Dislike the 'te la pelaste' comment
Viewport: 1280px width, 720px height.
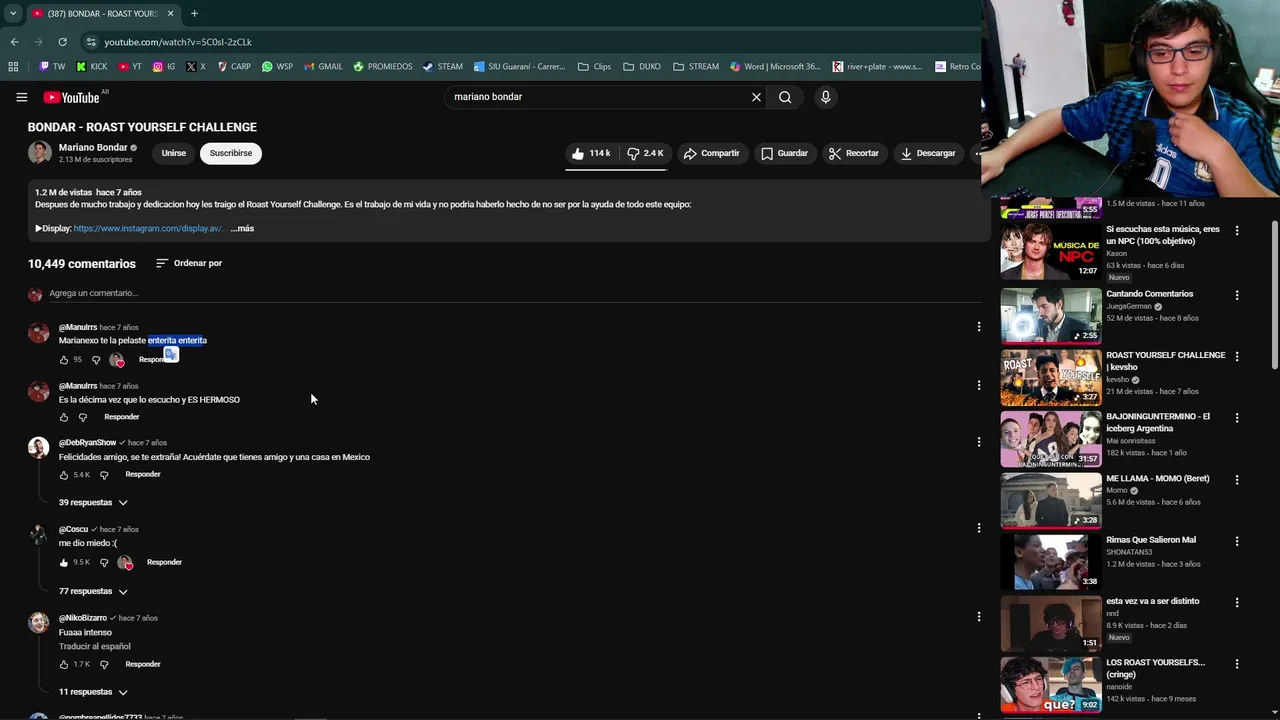coord(96,360)
